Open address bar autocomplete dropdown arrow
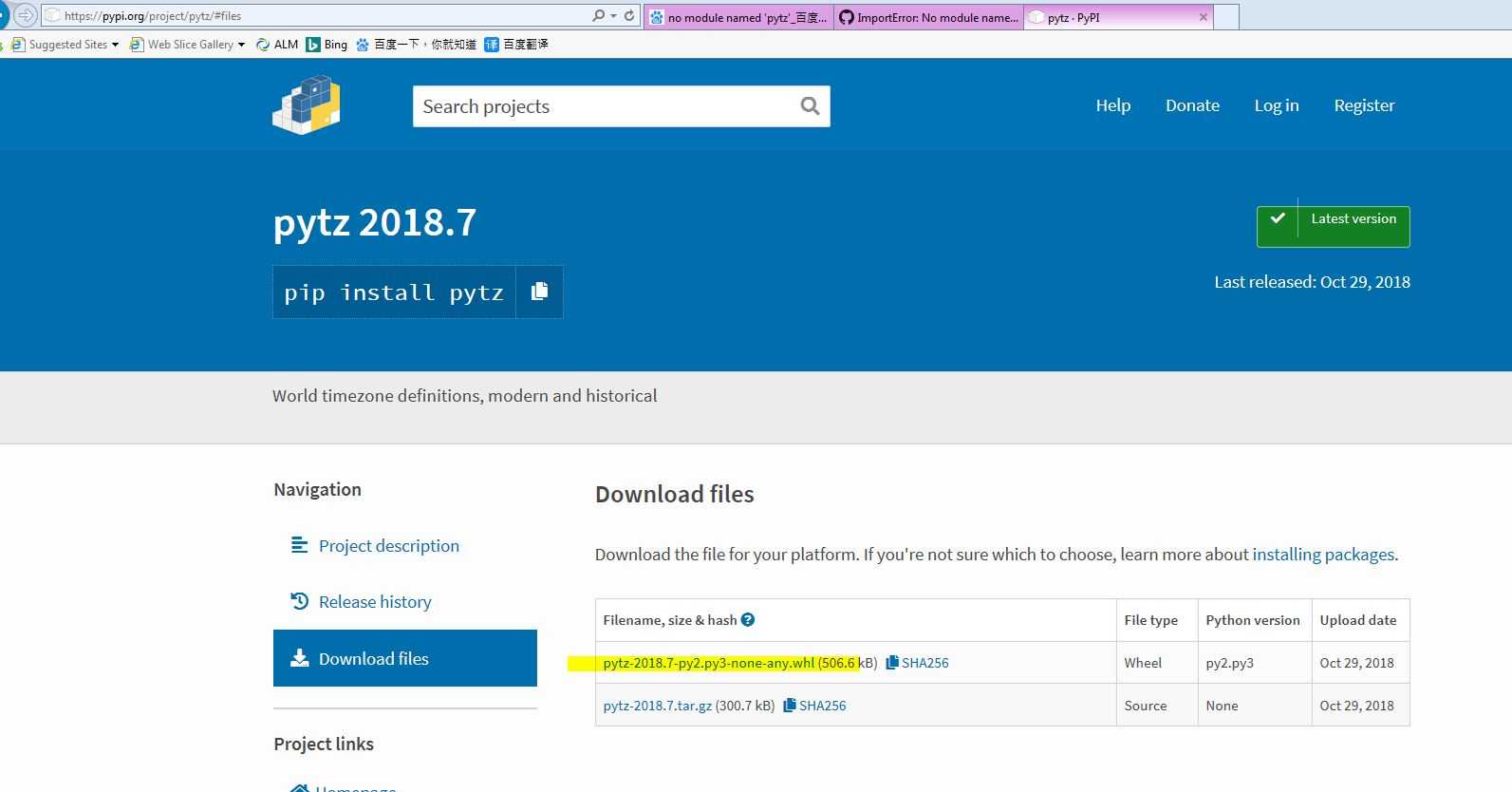The image size is (1512, 792). click(614, 16)
